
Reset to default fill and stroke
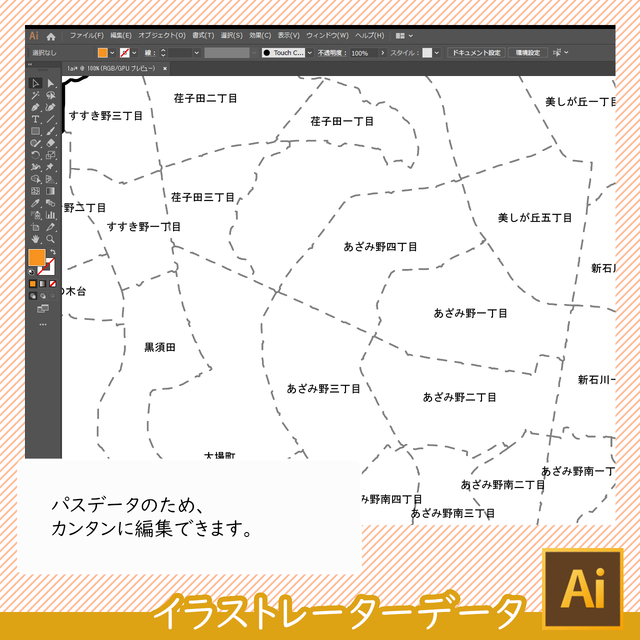coord(31,272)
